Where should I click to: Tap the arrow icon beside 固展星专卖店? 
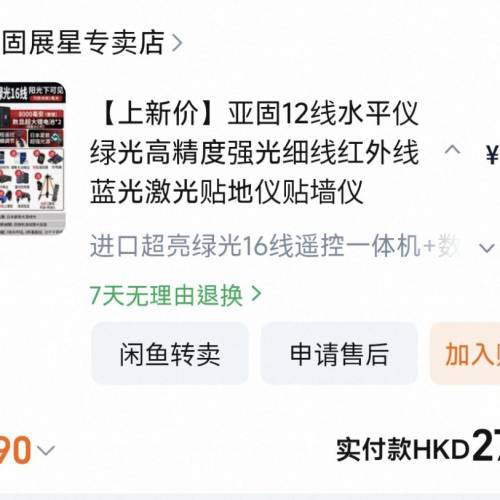tap(177, 43)
